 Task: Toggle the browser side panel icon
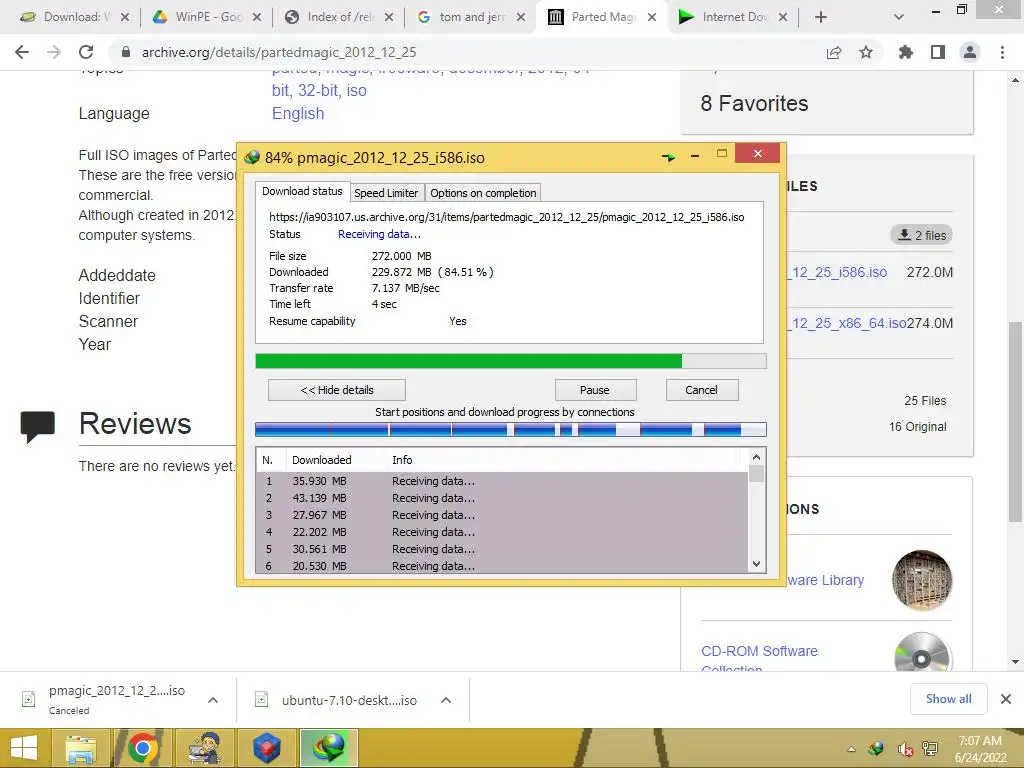tap(938, 52)
